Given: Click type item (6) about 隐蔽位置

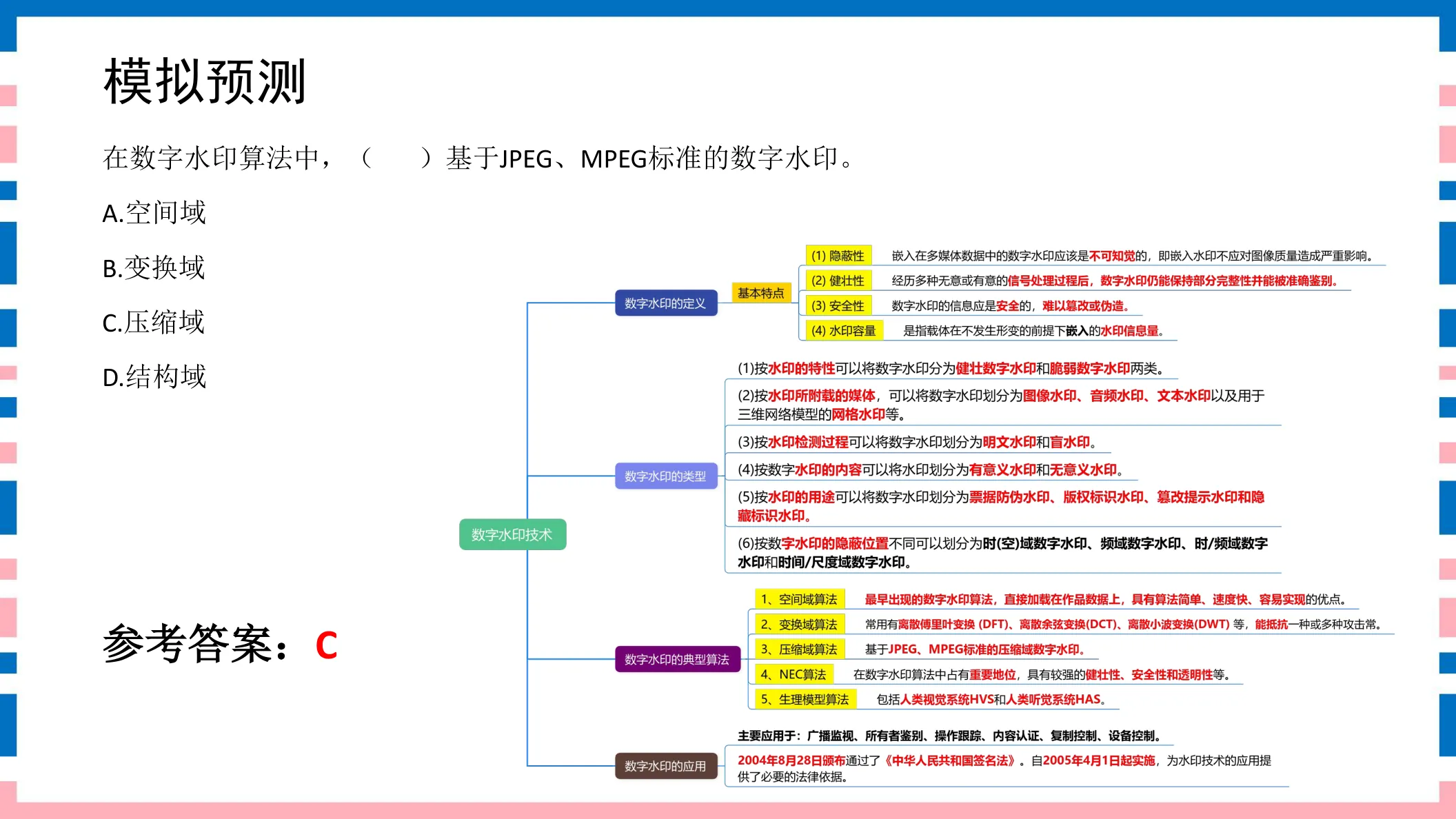Looking at the screenshot, I should [1003, 552].
